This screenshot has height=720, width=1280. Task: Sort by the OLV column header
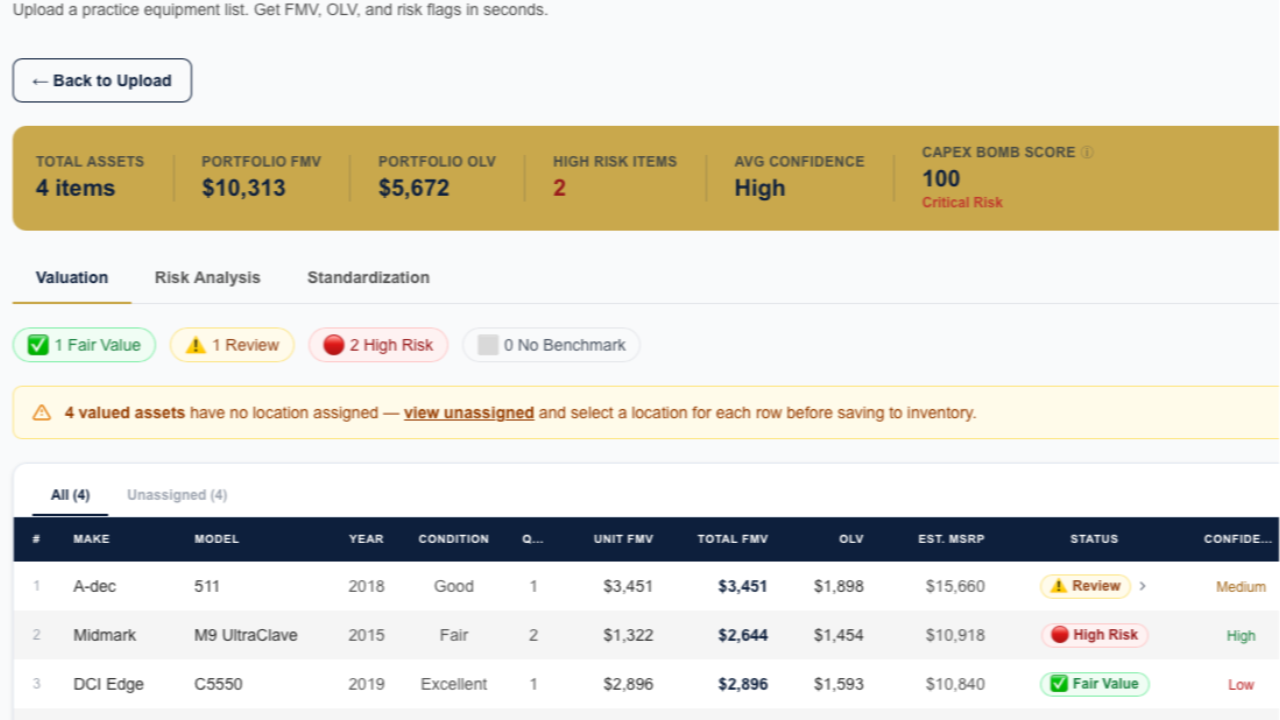851,539
